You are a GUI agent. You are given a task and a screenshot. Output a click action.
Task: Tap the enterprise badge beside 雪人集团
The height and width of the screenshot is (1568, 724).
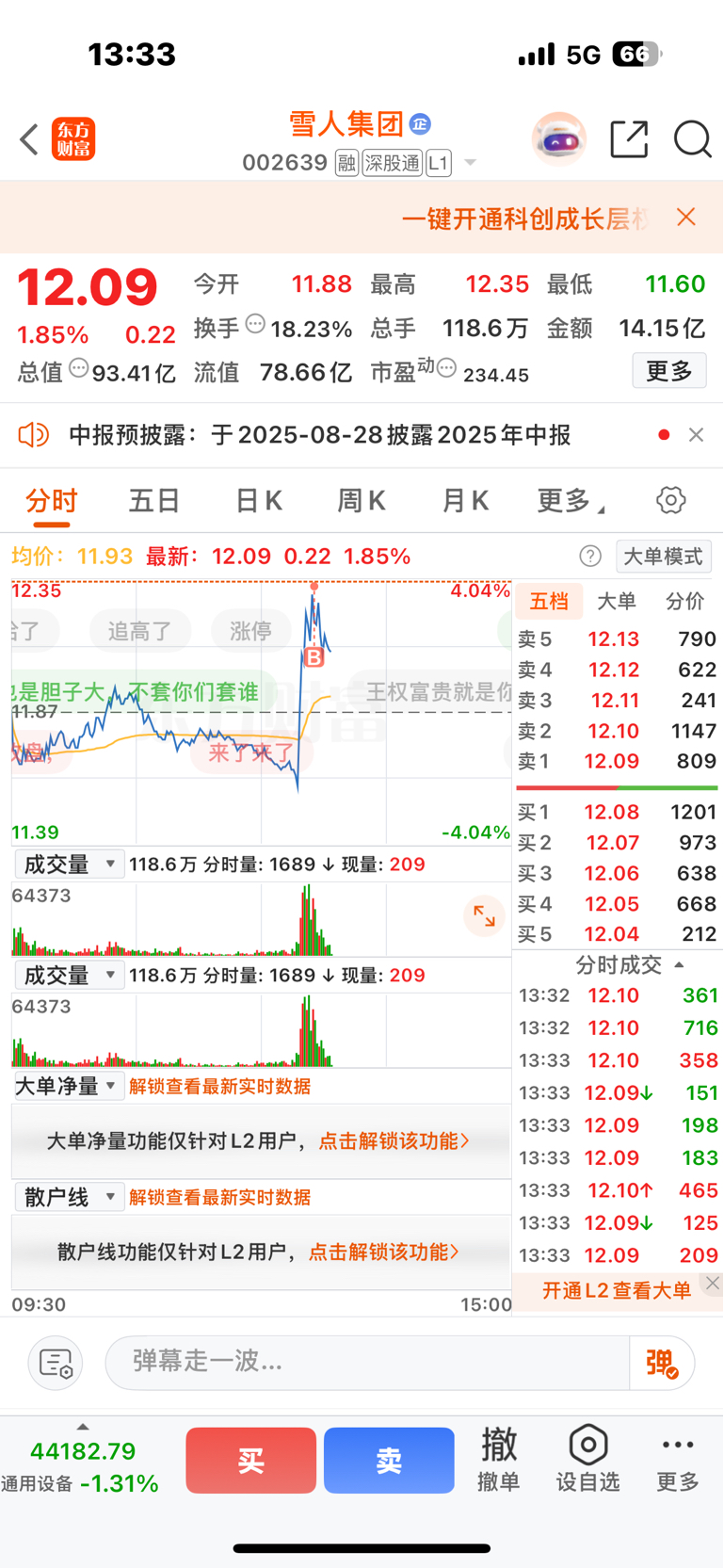(420, 123)
